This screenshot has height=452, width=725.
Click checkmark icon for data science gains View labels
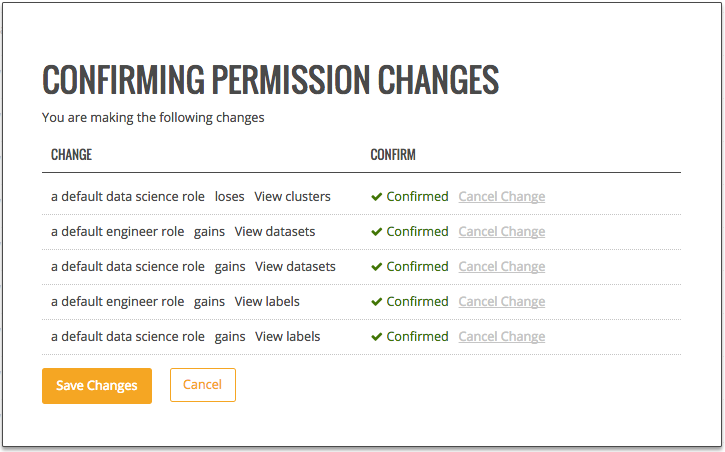tap(377, 337)
